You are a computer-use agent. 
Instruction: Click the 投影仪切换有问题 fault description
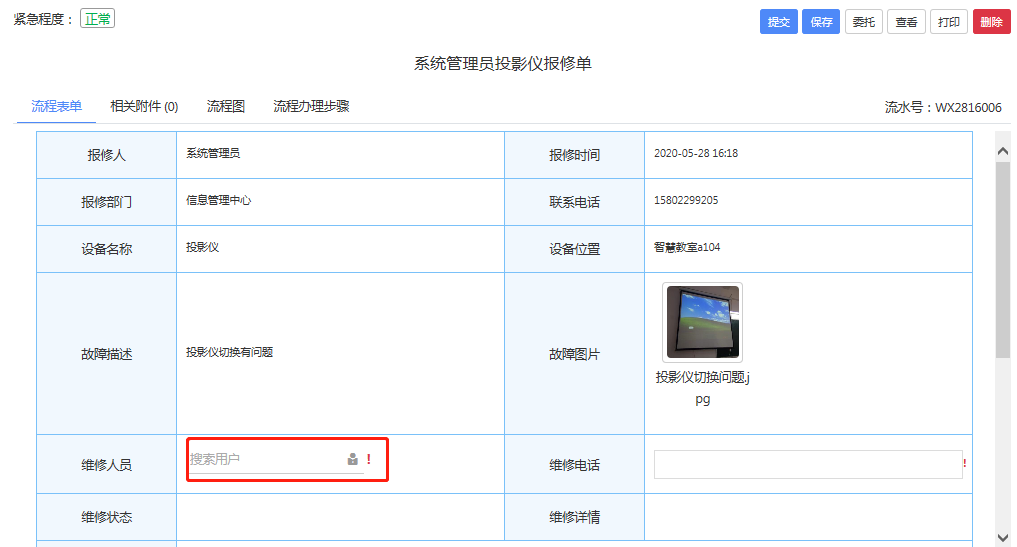[x=230, y=352]
